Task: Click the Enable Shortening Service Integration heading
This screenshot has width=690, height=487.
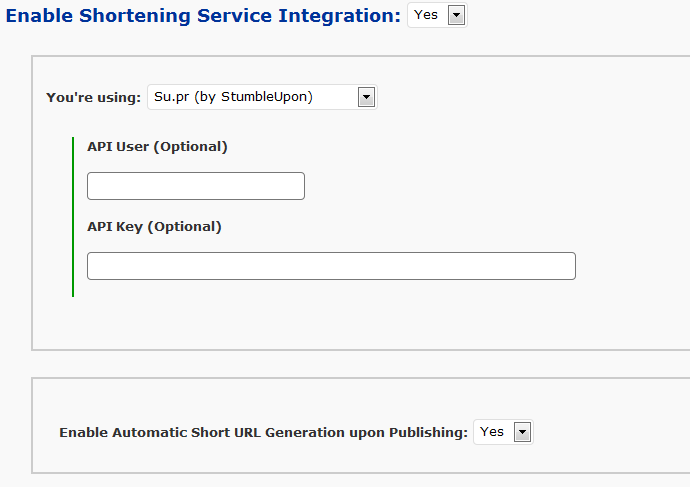Action: pyautogui.click(x=203, y=16)
